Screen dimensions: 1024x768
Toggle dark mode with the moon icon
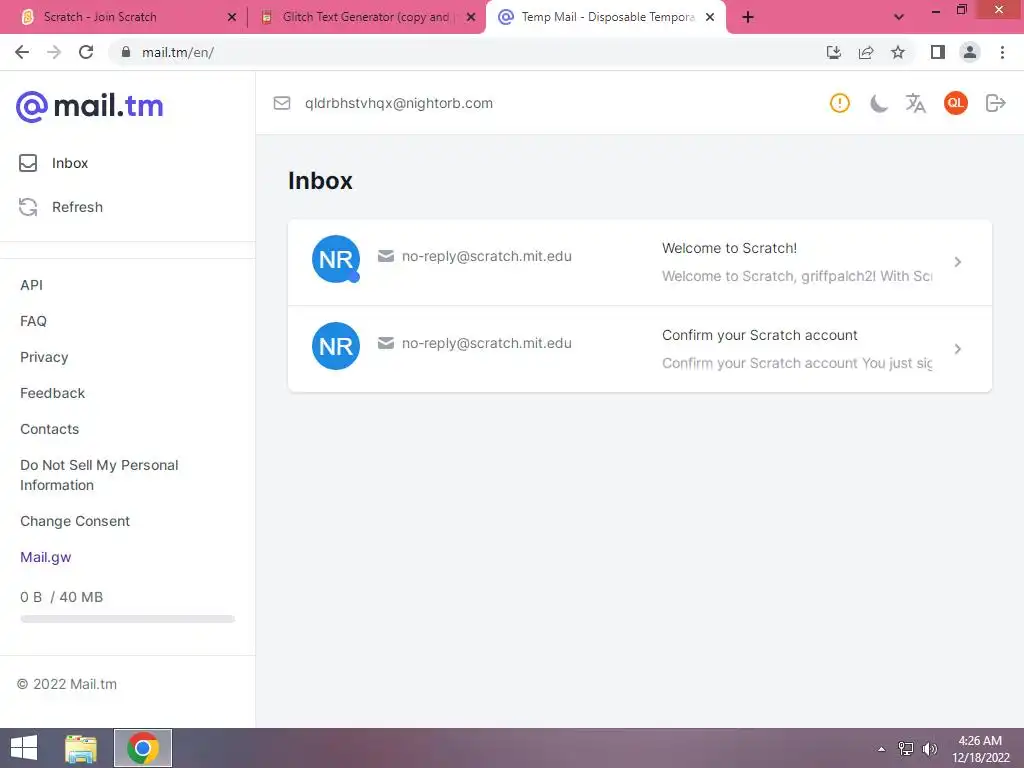[x=878, y=103]
